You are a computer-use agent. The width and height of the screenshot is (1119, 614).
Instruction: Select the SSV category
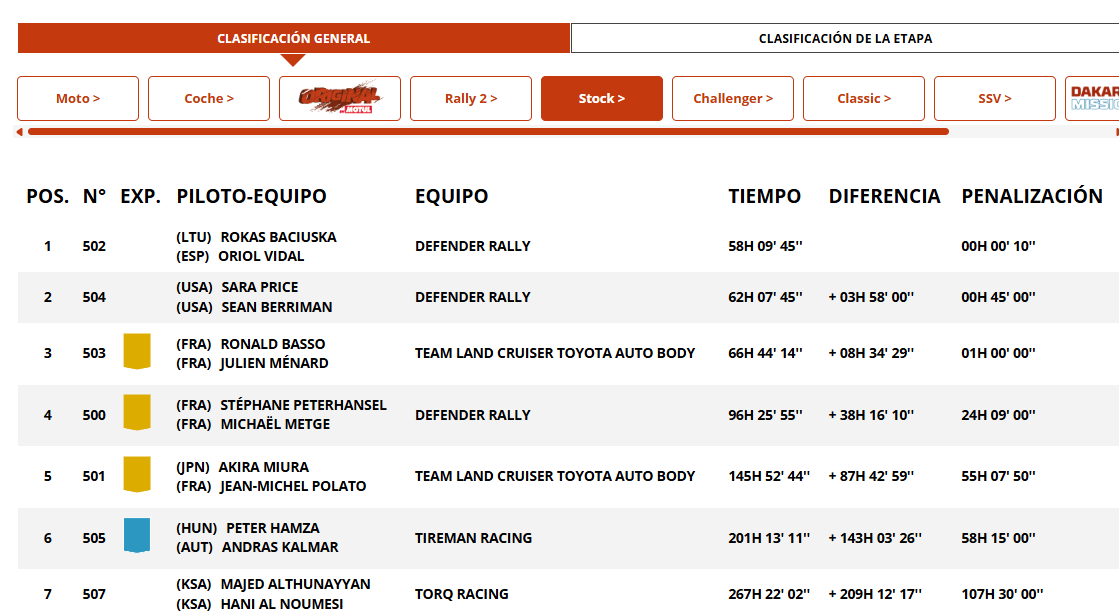(x=995, y=99)
